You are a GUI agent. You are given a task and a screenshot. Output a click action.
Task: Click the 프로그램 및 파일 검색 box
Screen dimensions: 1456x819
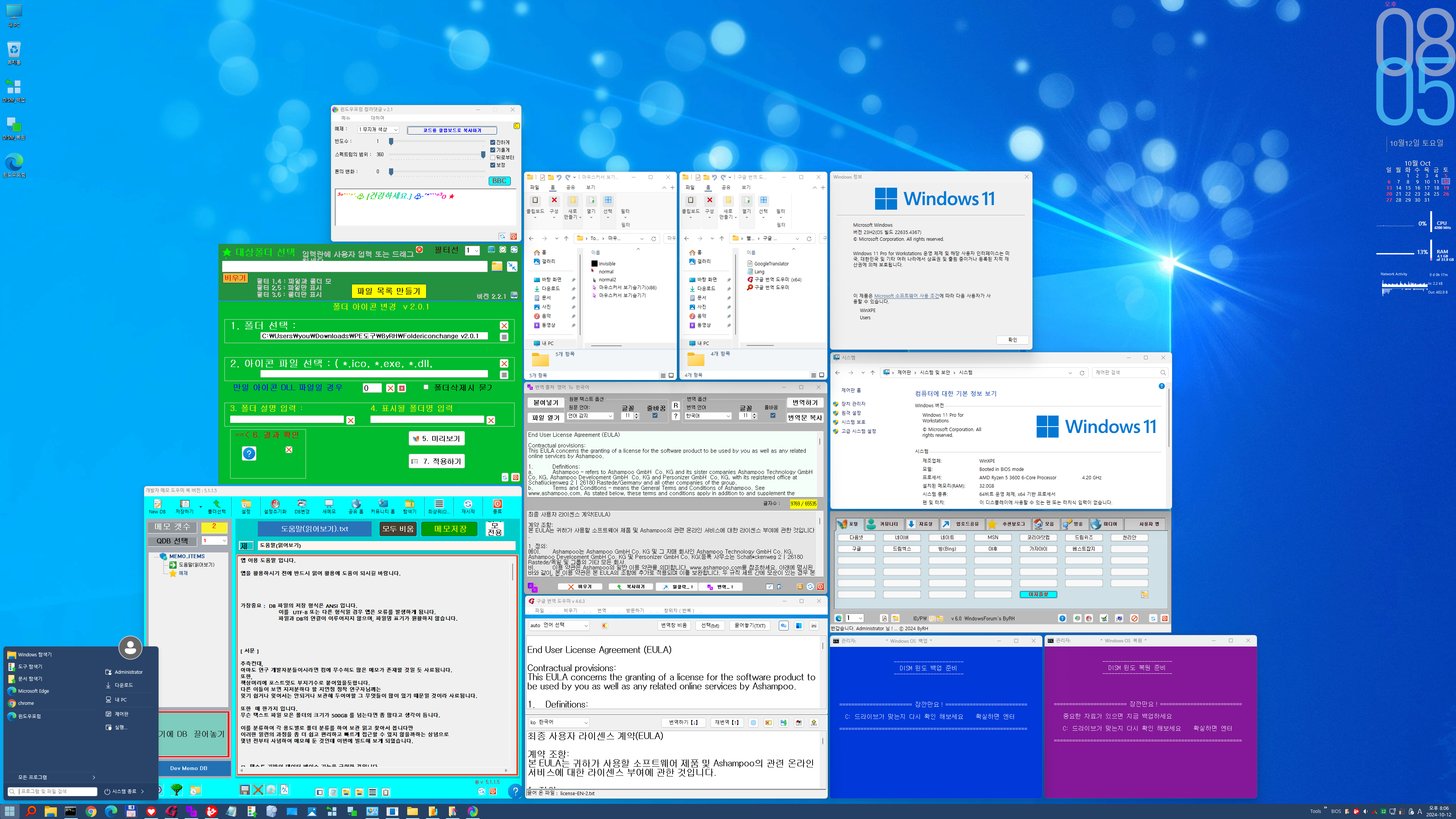(x=52, y=791)
